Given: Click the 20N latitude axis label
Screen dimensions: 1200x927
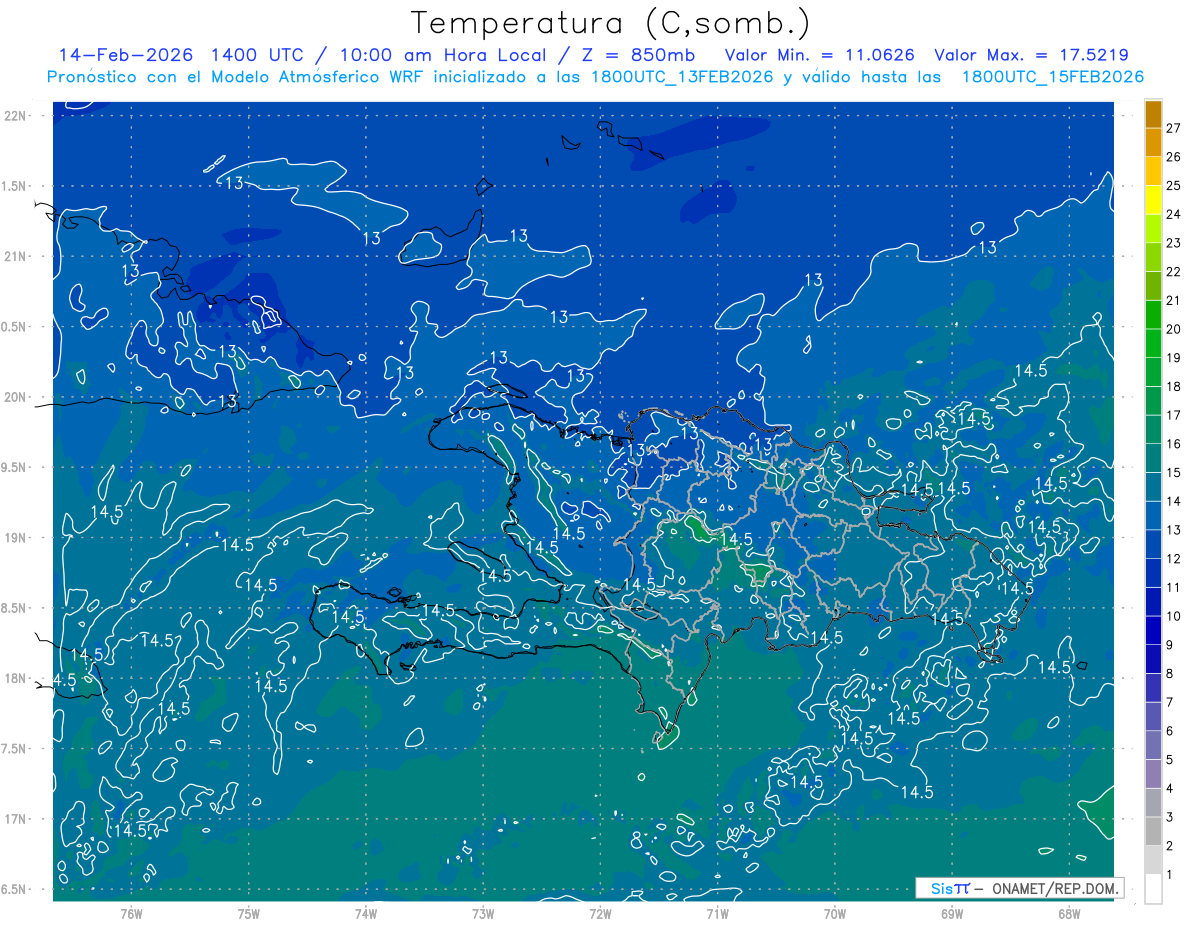Looking at the screenshot, I should point(14,397).
